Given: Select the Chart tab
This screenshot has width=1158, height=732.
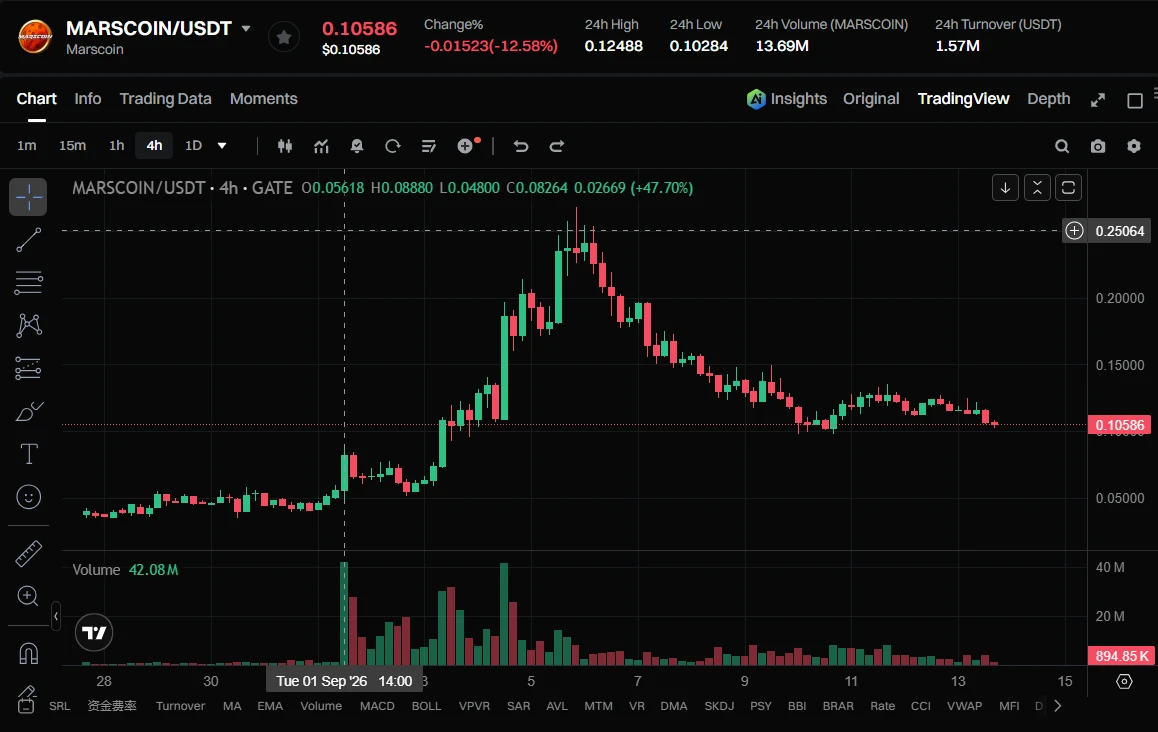Looking at the screenshot, I should click(x=36, y=98).
